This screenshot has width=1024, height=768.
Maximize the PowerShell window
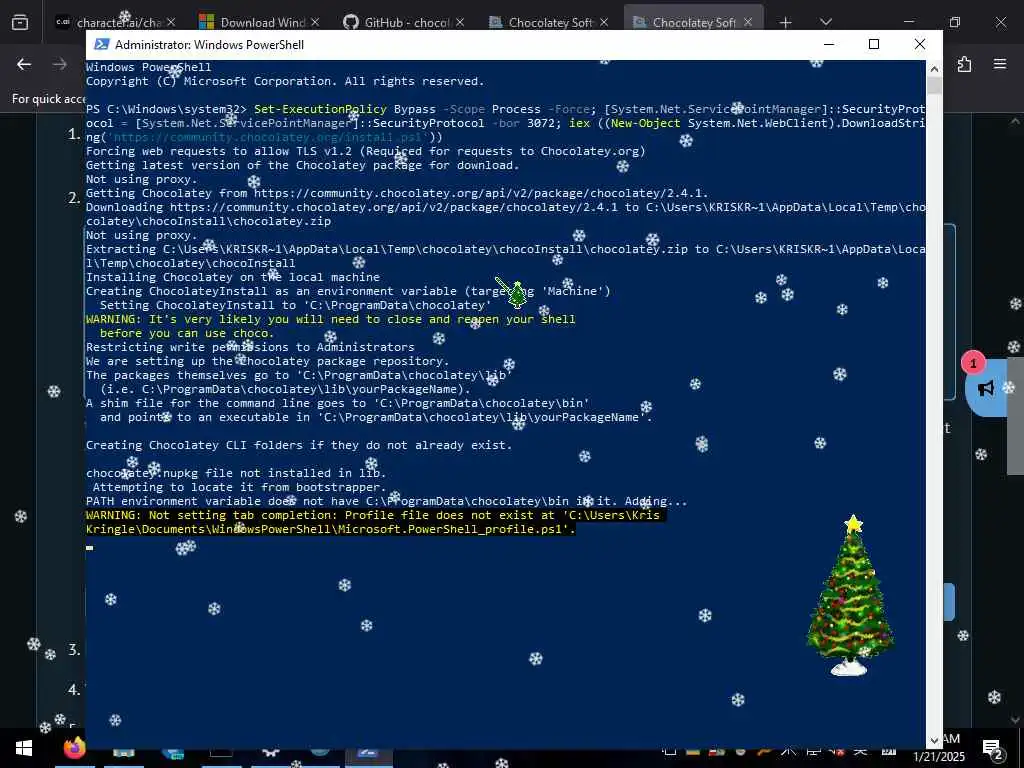coord(874,44)
